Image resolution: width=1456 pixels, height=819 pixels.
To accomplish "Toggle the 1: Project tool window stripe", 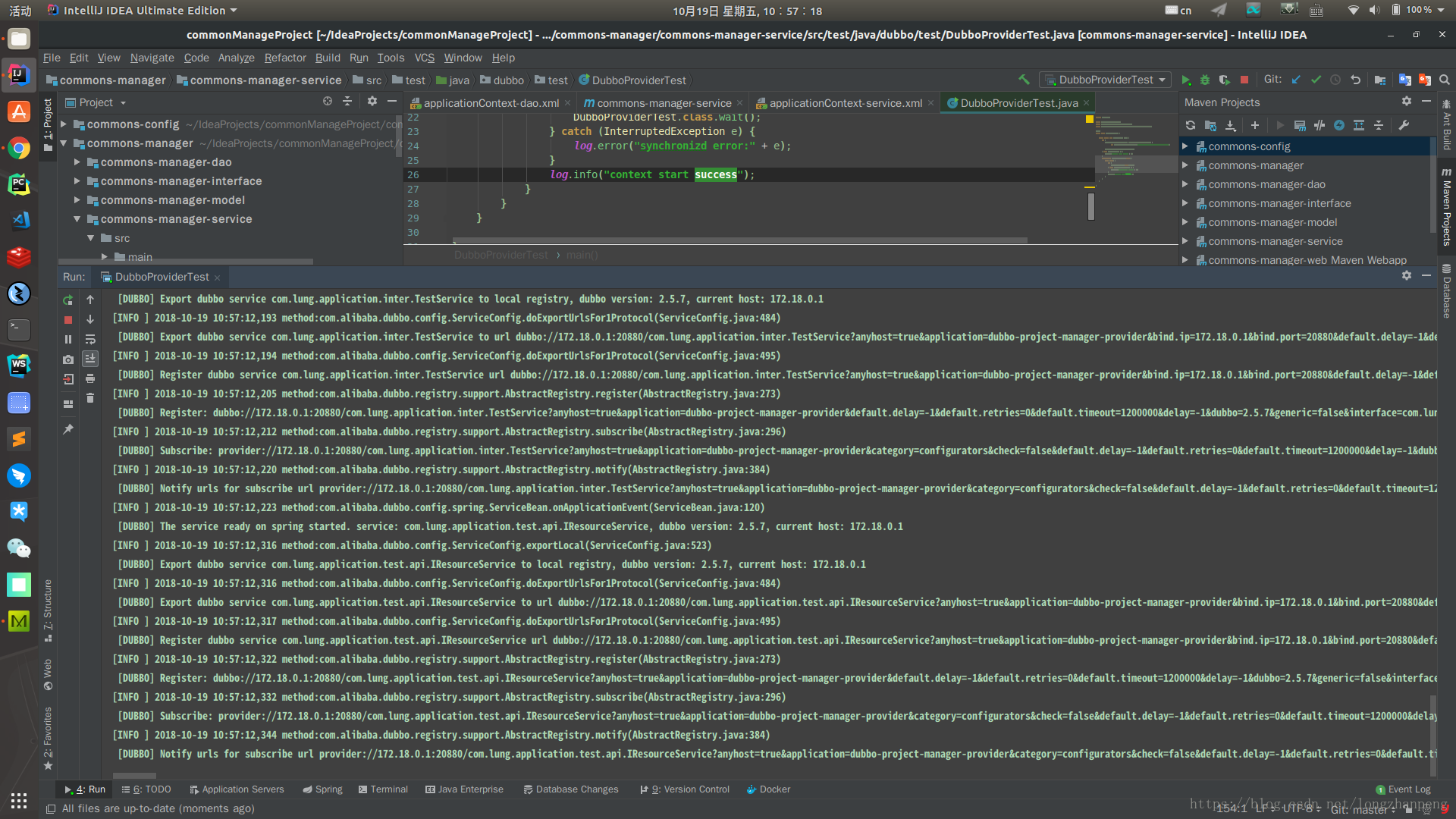I will [48, 125].
